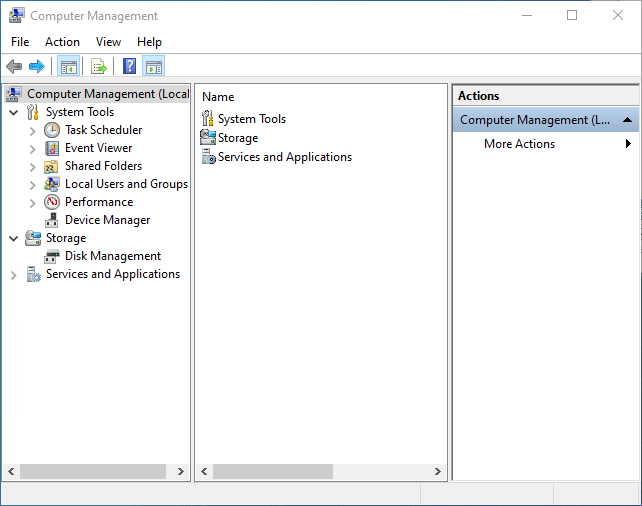Click the Computer Management (Local) tree root icon

pyautogui.click(x=14, y=94)
